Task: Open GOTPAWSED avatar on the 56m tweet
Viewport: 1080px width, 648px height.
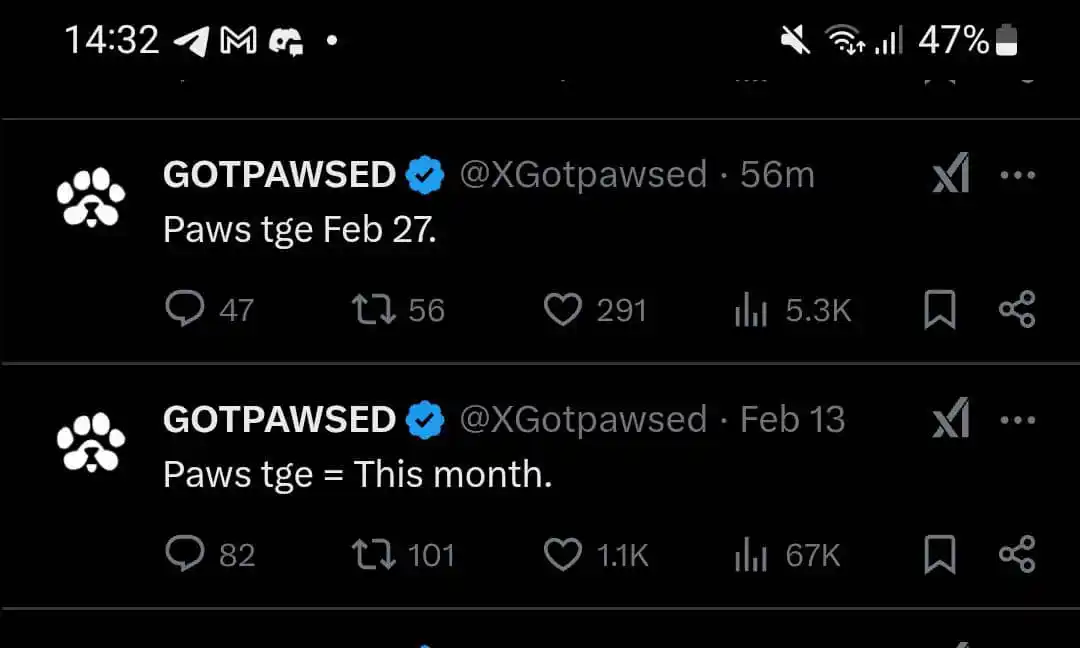Action: (91, 198)
